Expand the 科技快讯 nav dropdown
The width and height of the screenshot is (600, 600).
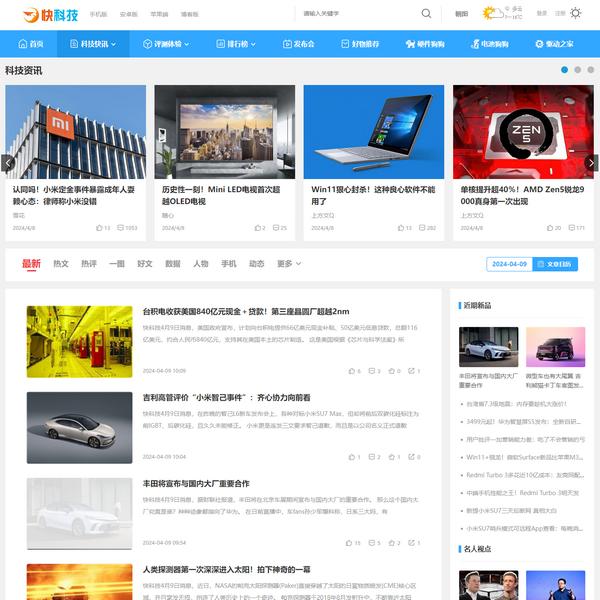(92, 44)
